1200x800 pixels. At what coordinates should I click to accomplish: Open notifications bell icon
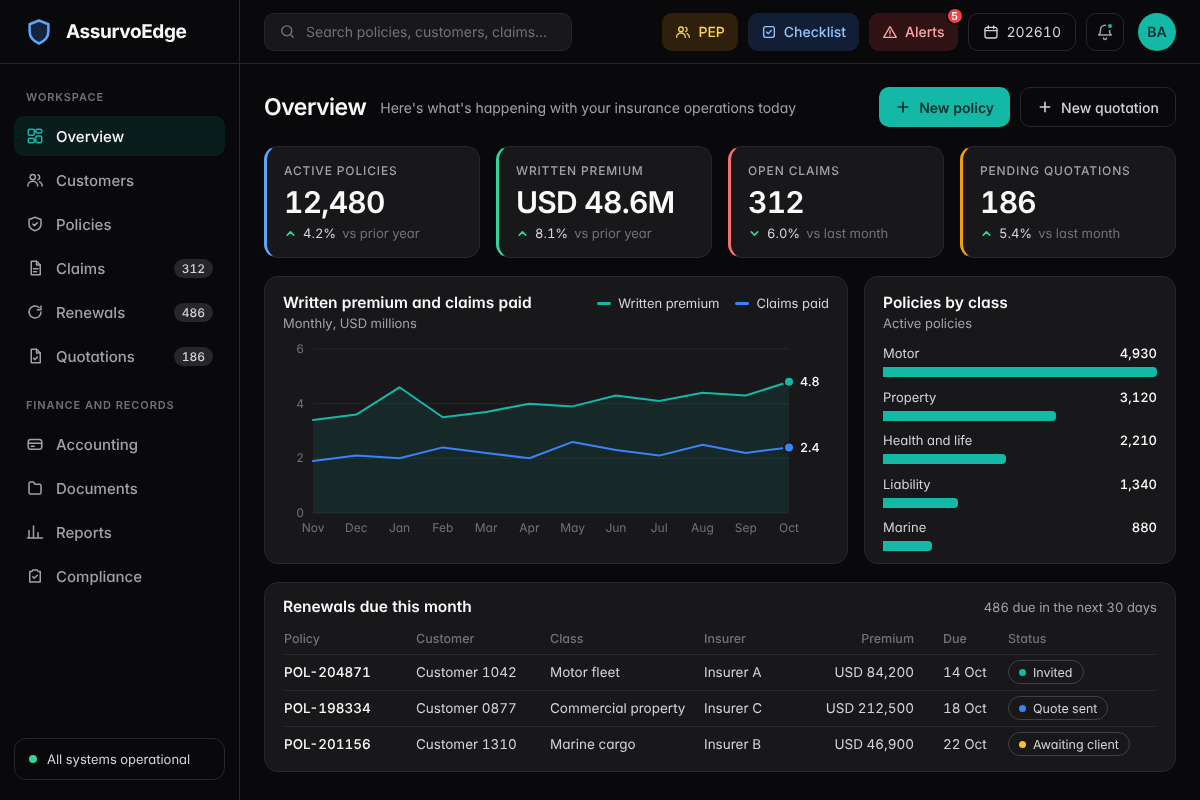(1105, 32)
